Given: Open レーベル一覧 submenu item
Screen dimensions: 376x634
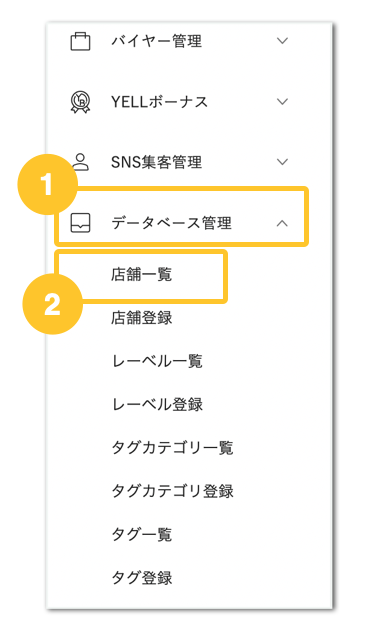Looking at the screenshot, I should pyautogui.click(x=157, y=360).
